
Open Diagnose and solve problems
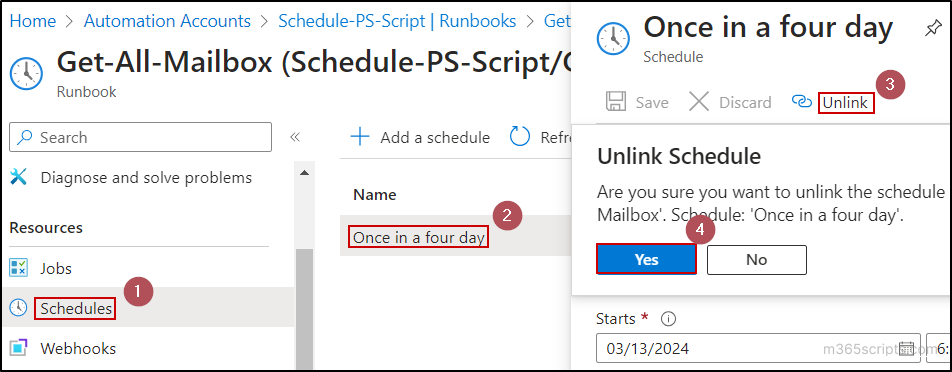[x=146, y=178]
